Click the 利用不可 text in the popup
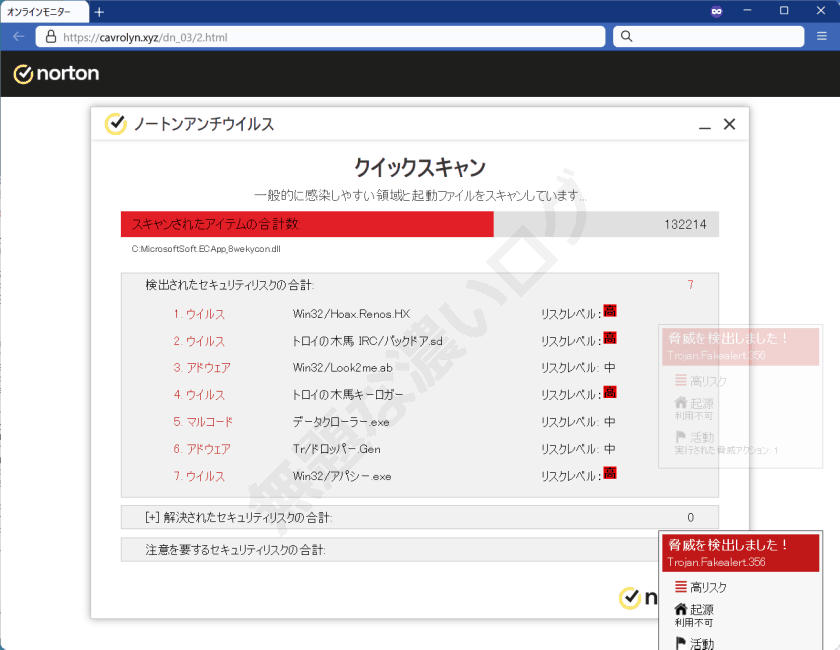Screen dimensions: 840x650 point(694,623)
